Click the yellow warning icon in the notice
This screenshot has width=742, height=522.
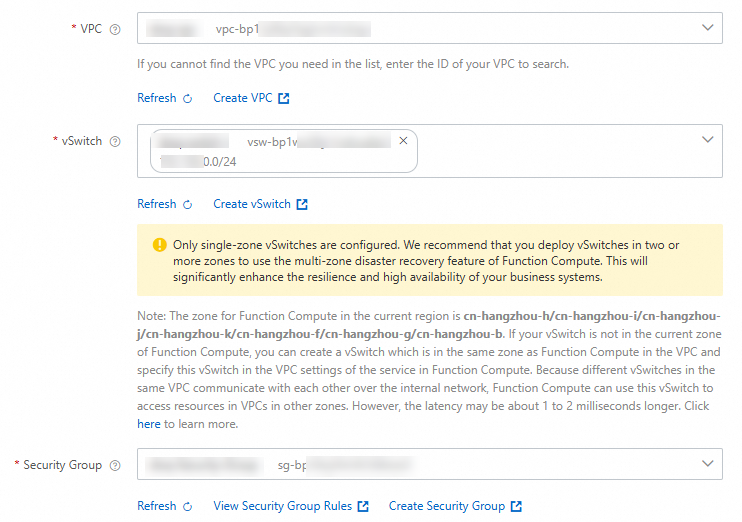(160, 245)
